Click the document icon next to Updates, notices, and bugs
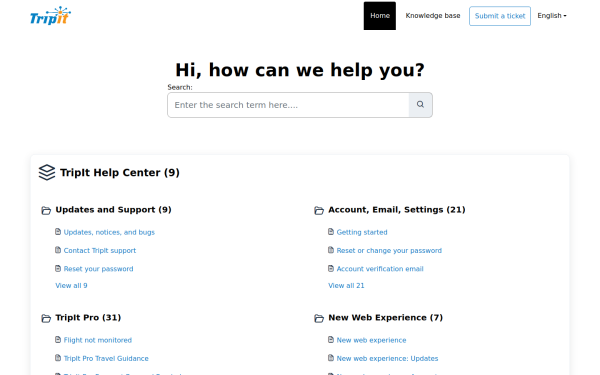Screen dimensions: 600x375 [x=58, y=232]
